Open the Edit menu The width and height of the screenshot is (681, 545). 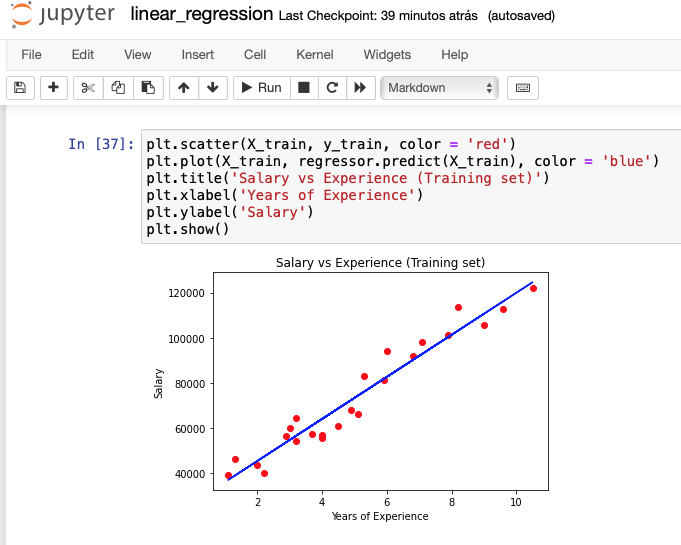[83, 55]
